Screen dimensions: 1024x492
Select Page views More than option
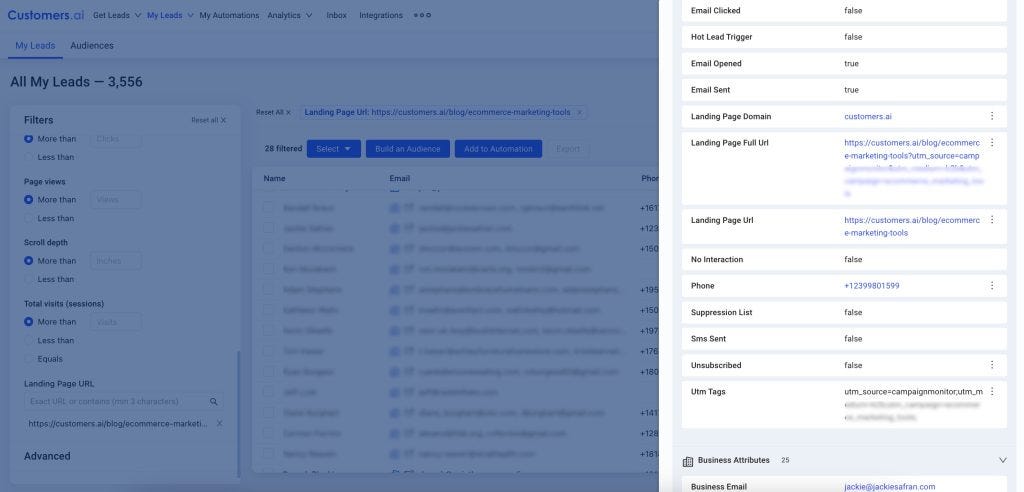point(29,199)
